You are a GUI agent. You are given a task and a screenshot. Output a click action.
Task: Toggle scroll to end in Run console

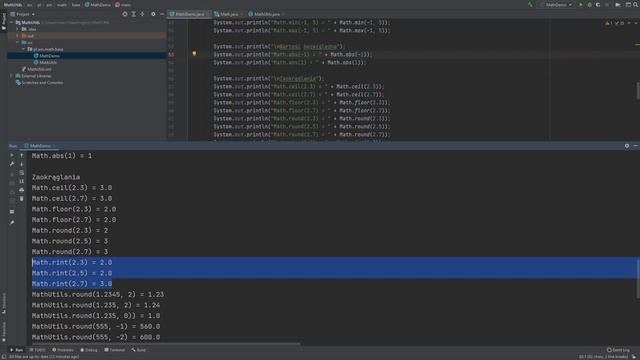pos(22,181)
